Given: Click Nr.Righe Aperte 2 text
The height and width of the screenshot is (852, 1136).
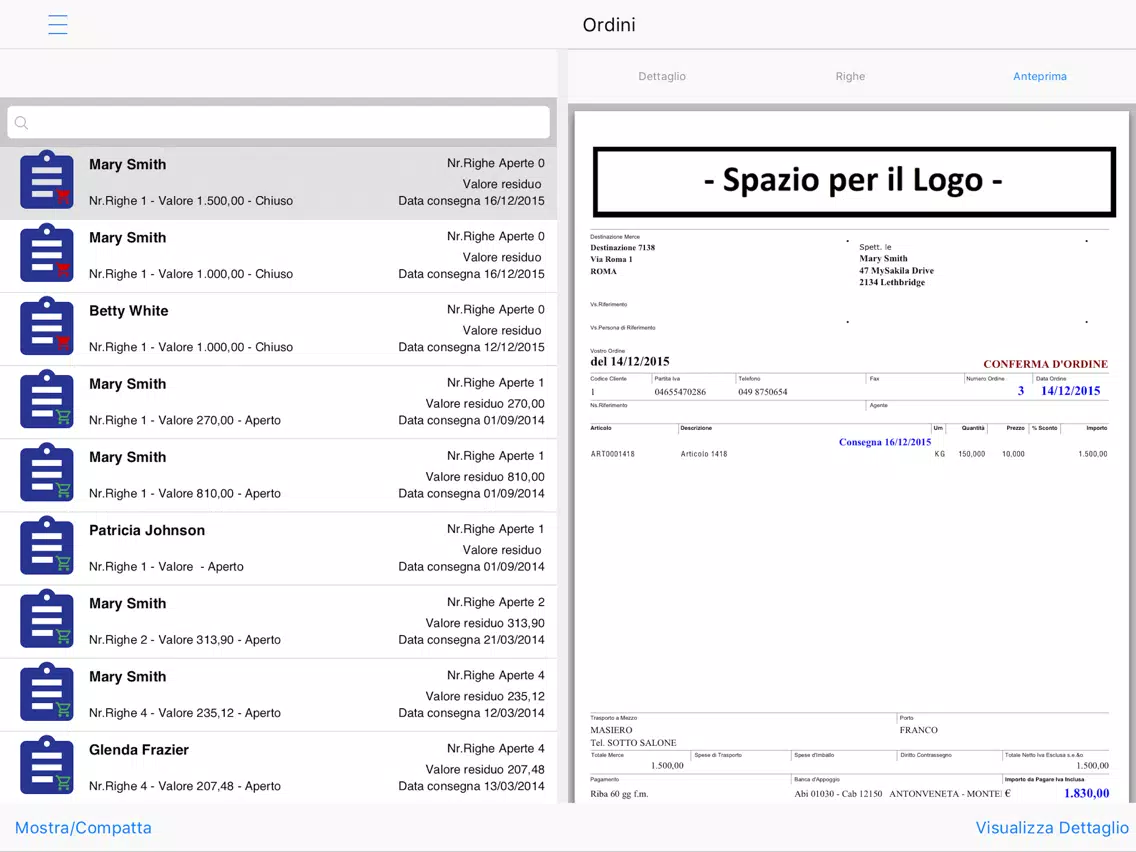Looking at the screenshot, I should [496, 602].
